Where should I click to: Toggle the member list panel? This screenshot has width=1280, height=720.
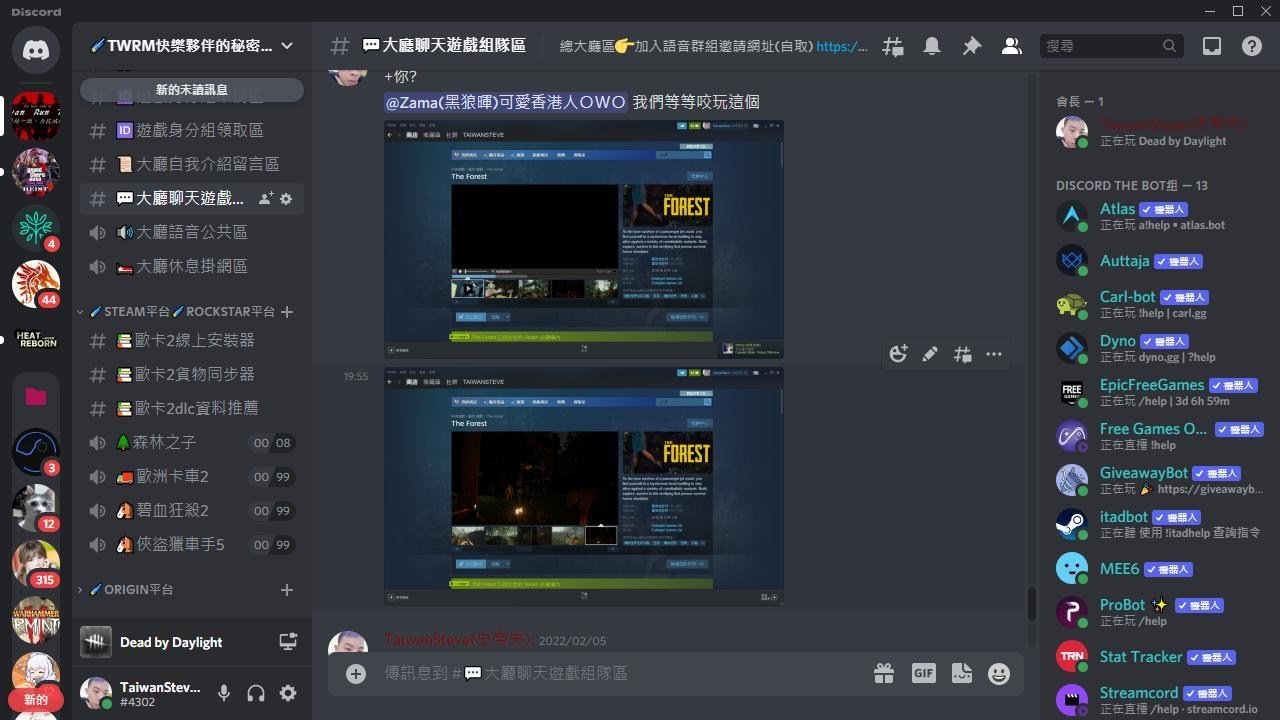tap(1011, 46)
